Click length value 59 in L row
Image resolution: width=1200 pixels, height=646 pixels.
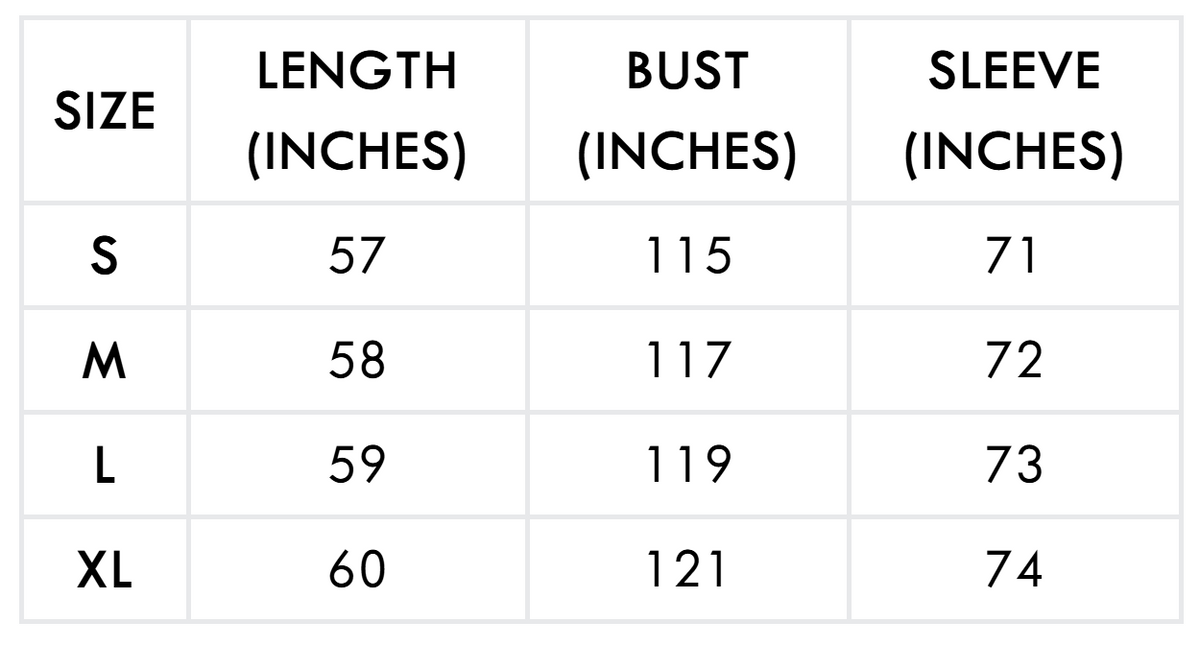click(x=357, y=465)
